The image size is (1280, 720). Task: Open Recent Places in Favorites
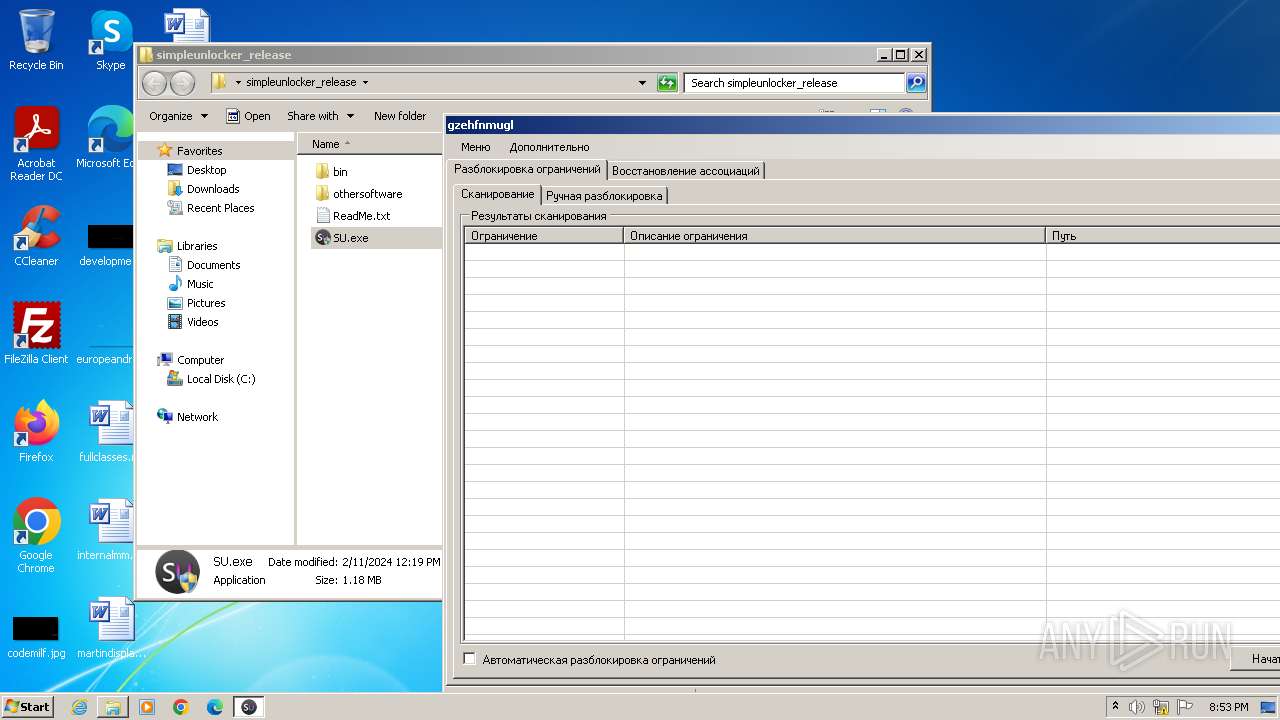coord(220,208)
